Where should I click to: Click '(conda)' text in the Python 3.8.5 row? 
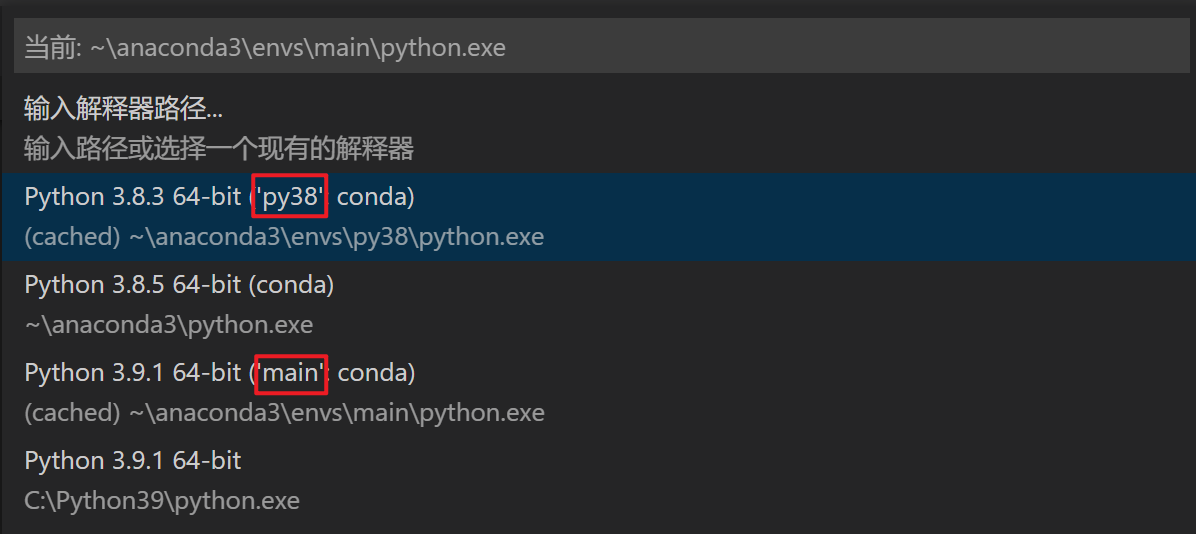tap(290, 285)
